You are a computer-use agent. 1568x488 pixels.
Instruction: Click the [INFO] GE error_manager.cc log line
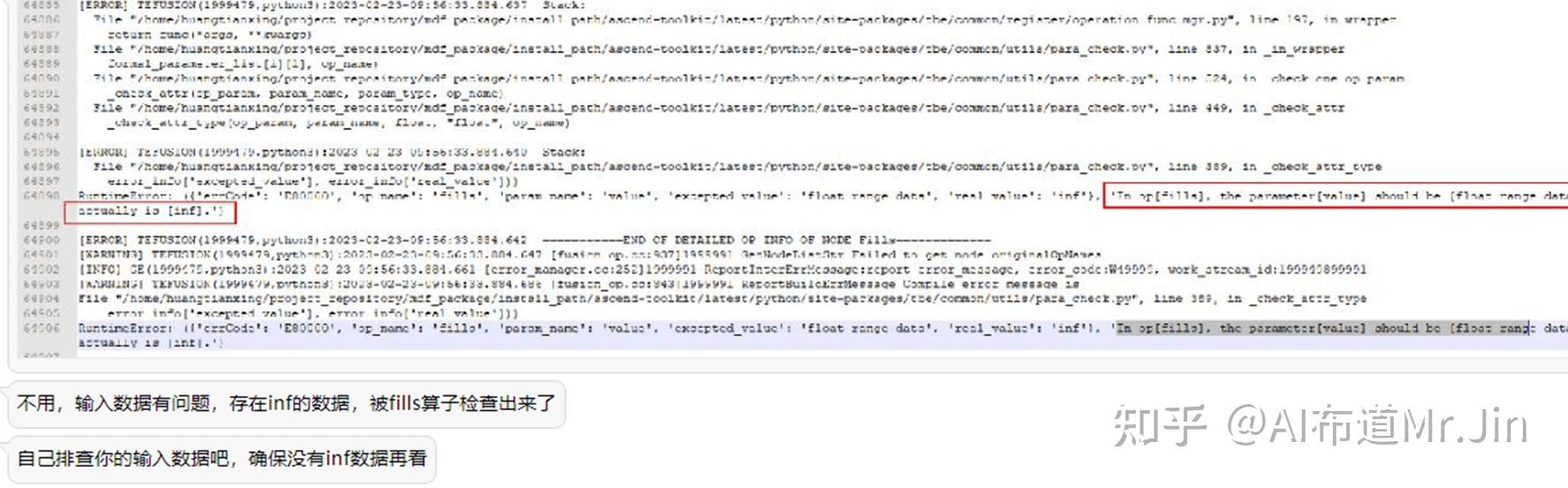722,270
